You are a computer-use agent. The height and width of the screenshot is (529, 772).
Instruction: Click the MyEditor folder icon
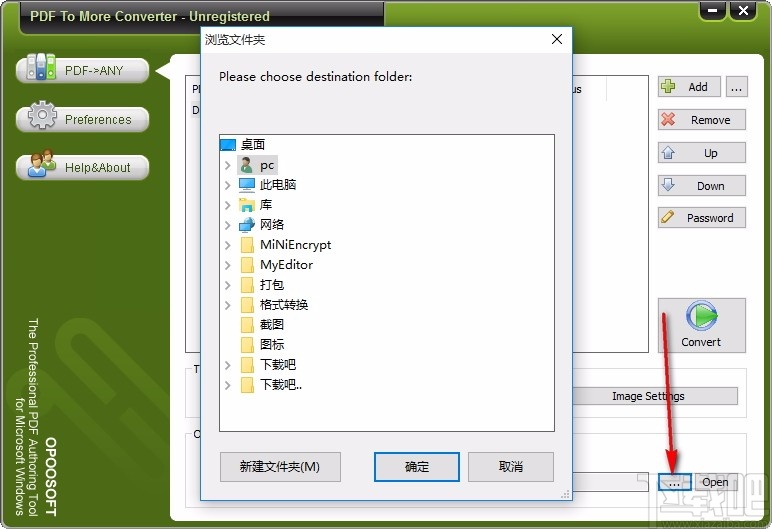[x=247, y=265]
